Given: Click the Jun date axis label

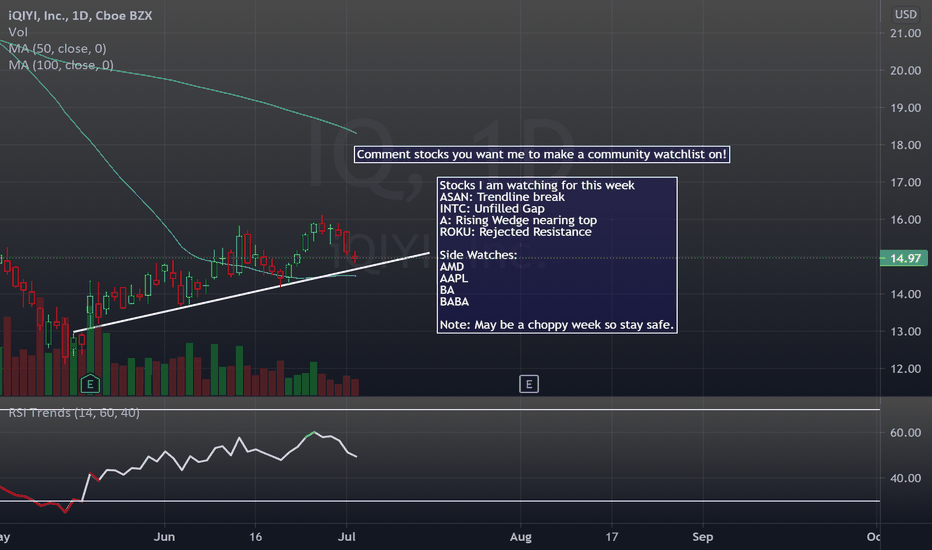Looking at the screenshot, I should pos(164,536).
